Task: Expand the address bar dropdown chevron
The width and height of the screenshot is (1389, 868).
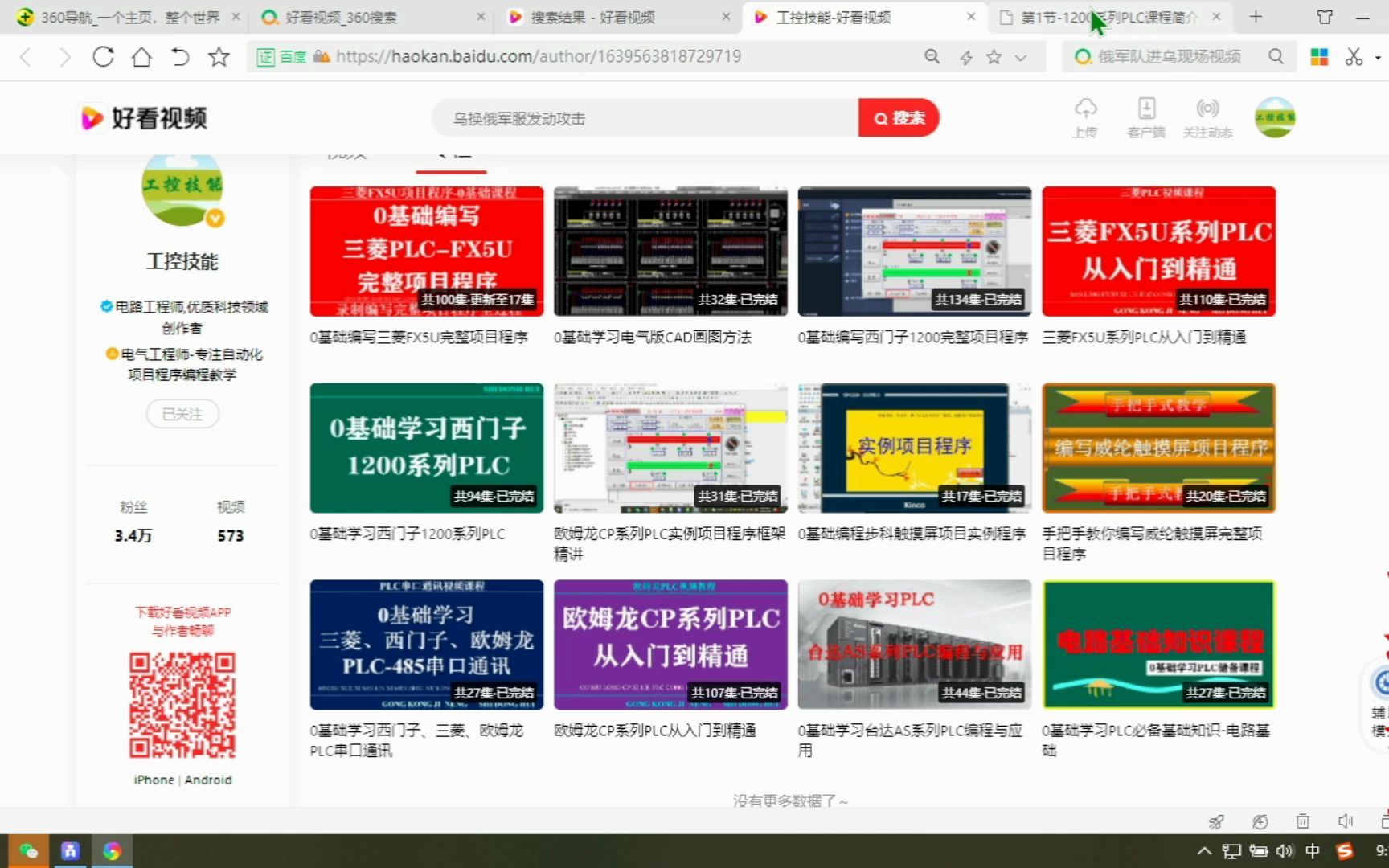Action: 1021,57
